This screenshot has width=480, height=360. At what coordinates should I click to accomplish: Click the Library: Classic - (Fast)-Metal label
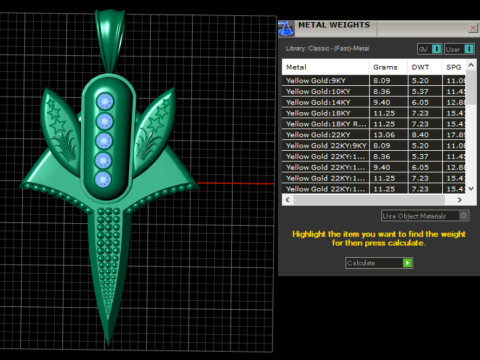327,48
